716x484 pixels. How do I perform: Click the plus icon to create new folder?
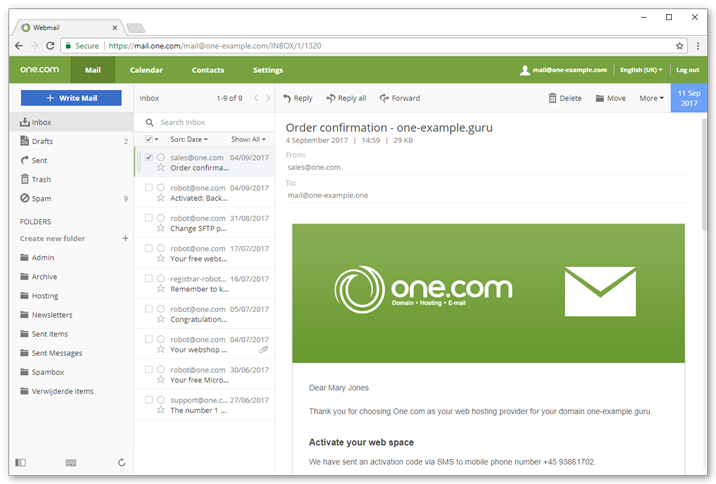coord(126,238)
